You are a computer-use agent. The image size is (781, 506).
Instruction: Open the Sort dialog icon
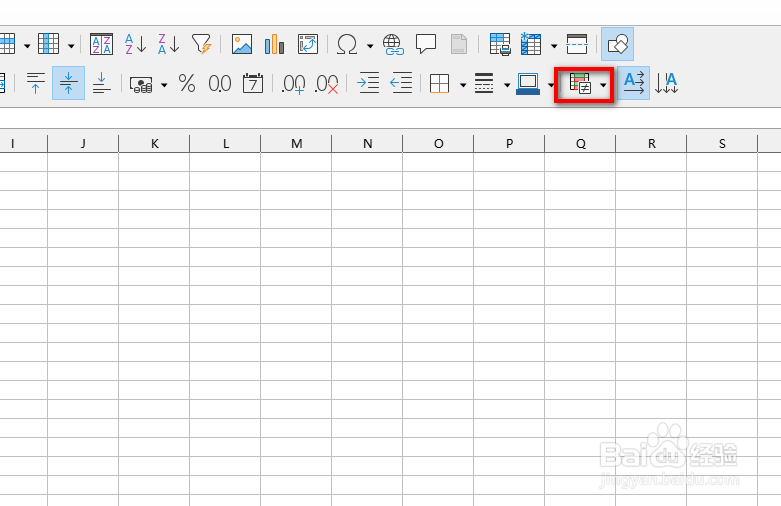point(102,44)
